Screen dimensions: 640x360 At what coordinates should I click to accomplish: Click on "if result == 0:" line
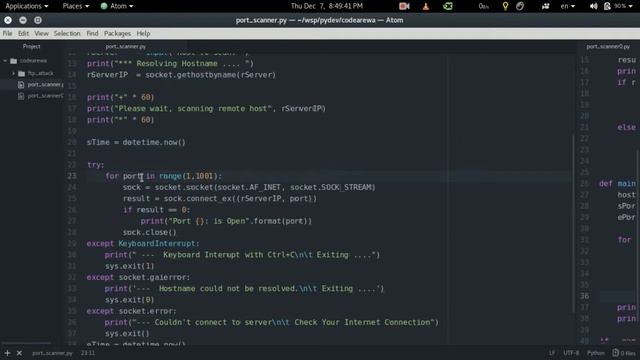pyautogui.click(x=156, y=210)
